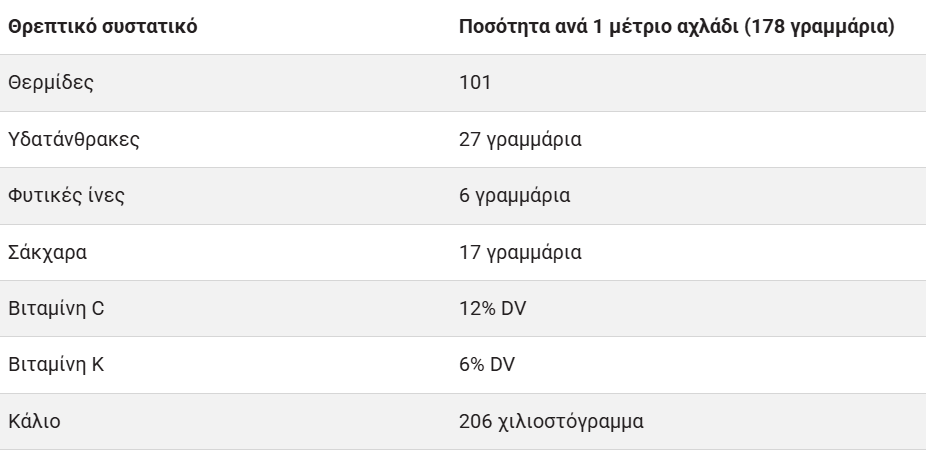The width and height of the screenshot is (926, 452).
Task: Click the word 'χιλιοστόγραμμα'
Action: (x=570, y=421)
